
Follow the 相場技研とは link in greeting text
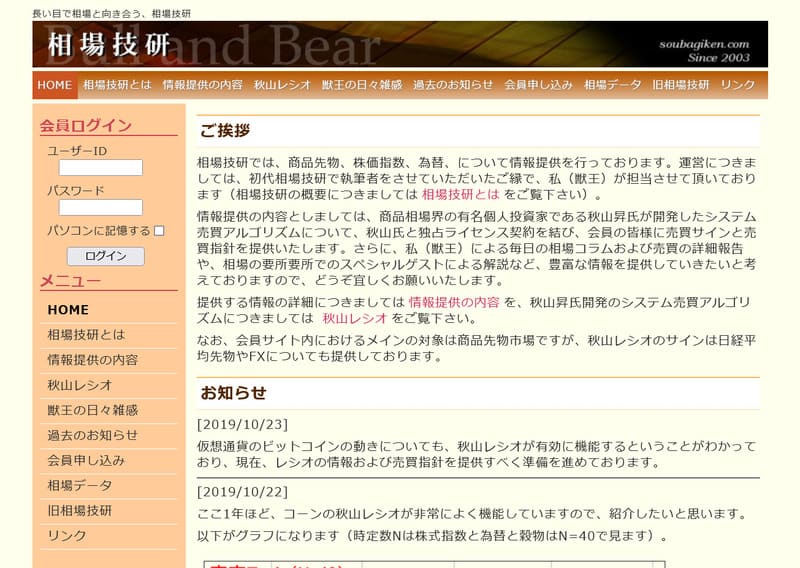pos(460,194)
